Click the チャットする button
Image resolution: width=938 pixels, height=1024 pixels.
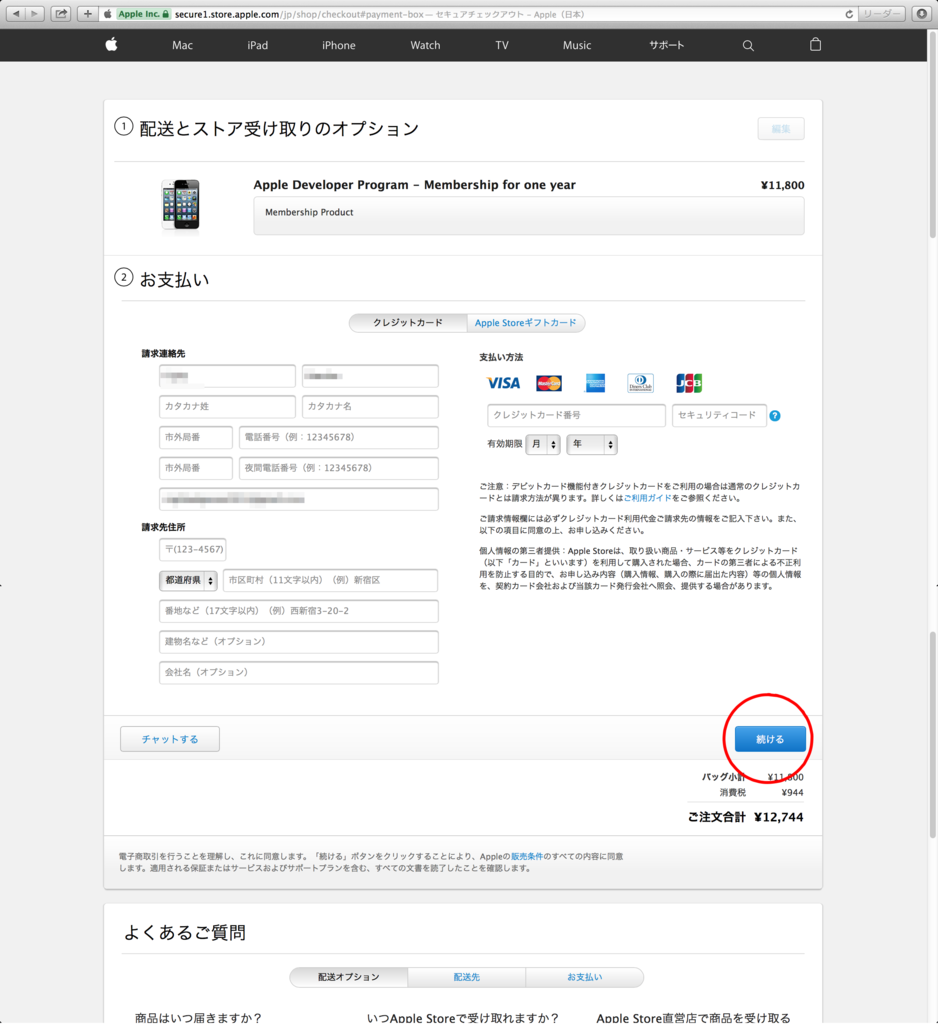[170, 739]
